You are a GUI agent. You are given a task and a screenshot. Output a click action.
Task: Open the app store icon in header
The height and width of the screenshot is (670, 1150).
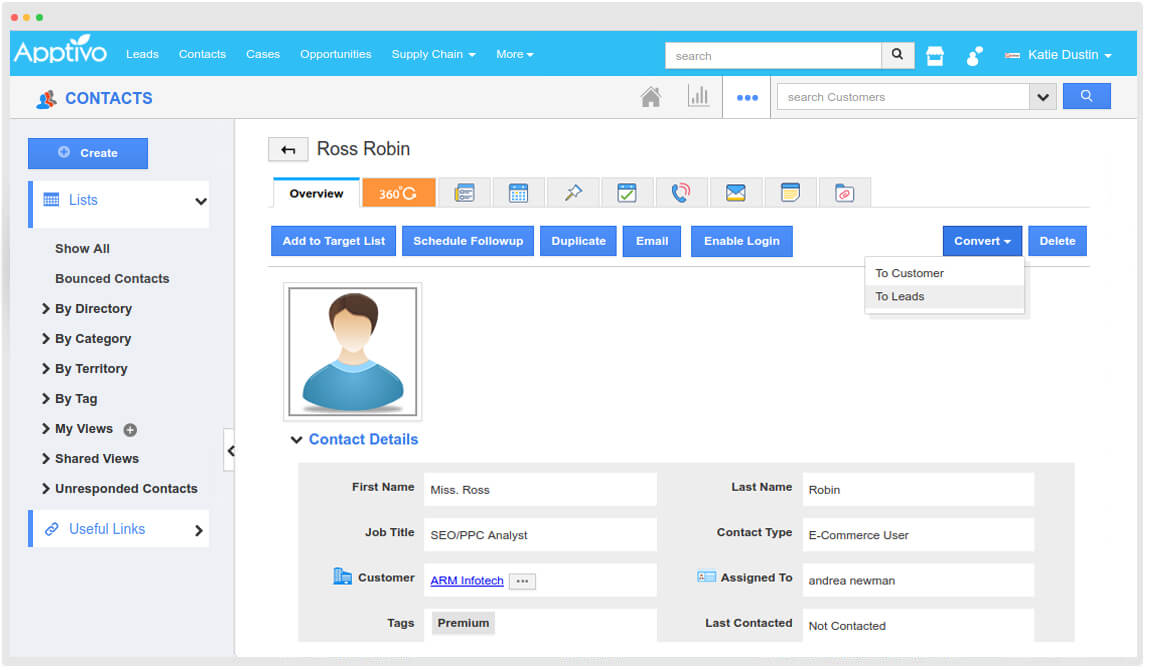[935, 56]
